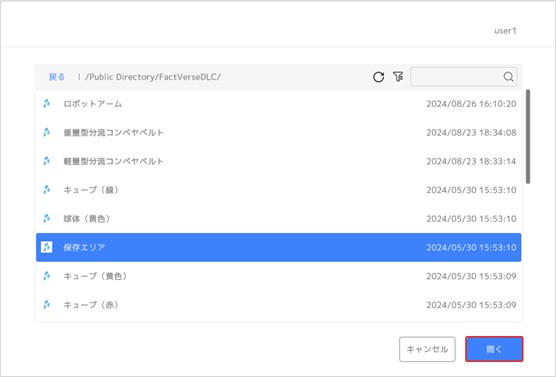Click the icon beside キューブ（赤）

46,305
